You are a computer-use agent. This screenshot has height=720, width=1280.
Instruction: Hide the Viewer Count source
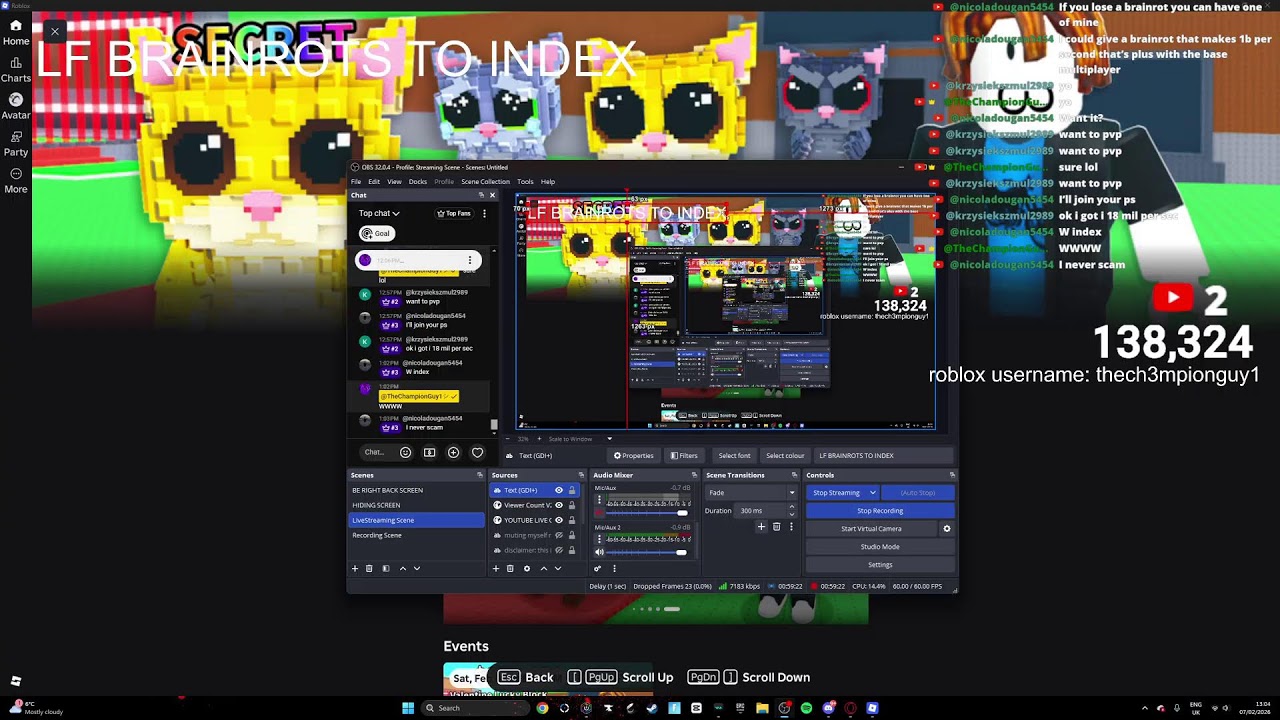(x=559, y=505)
